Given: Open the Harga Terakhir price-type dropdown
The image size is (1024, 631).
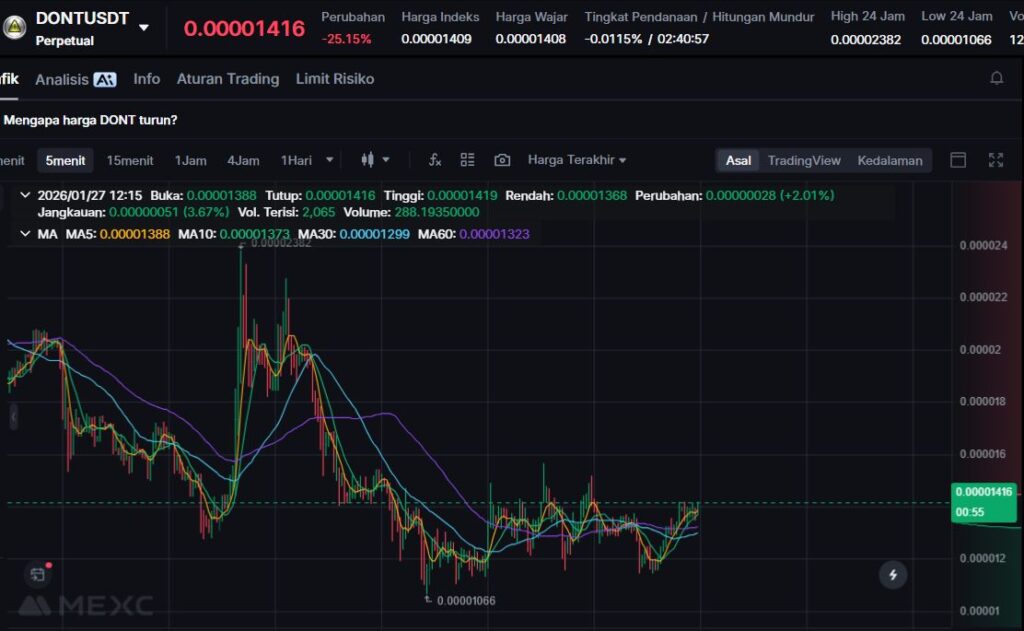Looking at the screenshot, I should click(577, 160).
